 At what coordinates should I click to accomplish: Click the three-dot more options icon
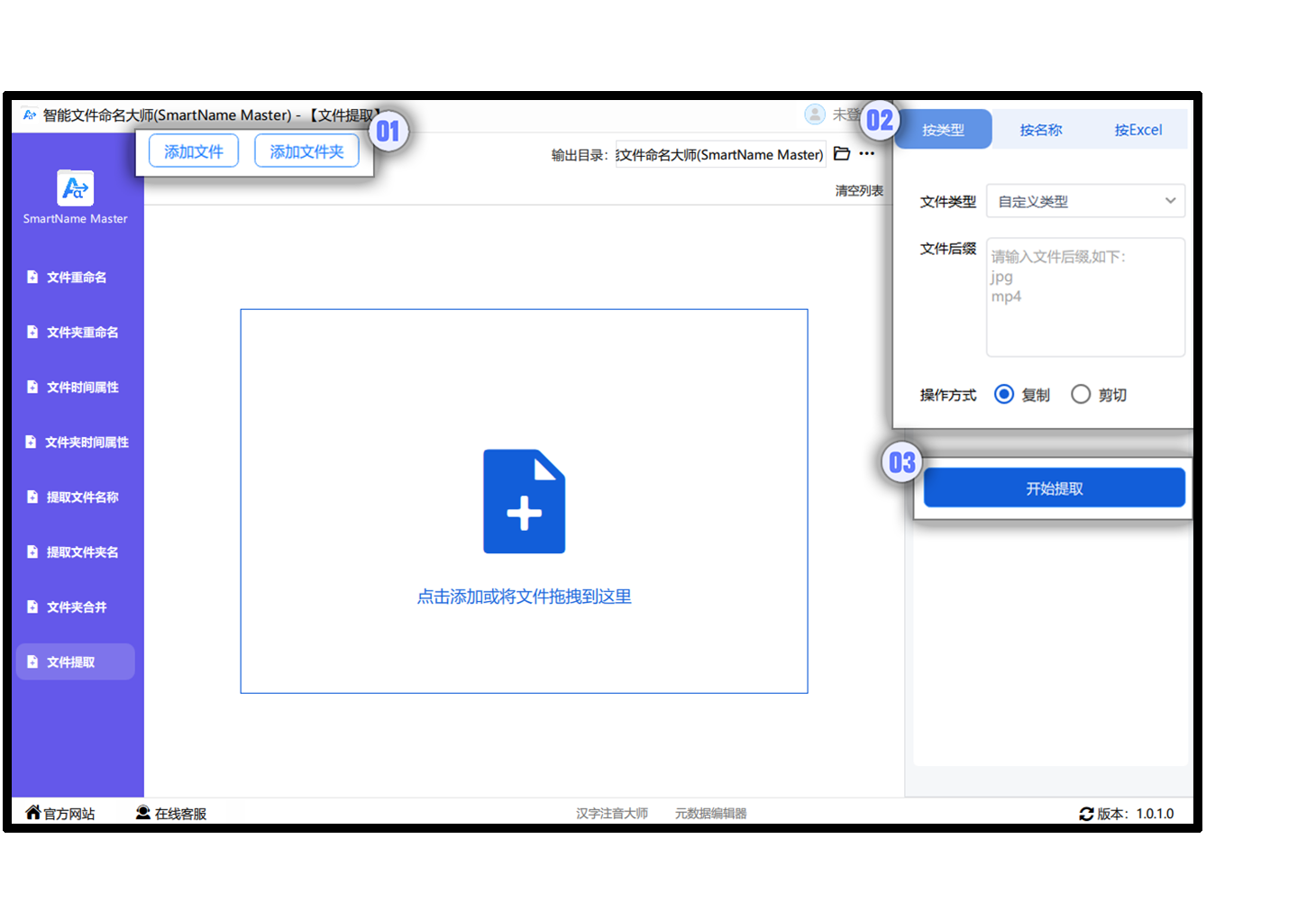point(867,154)
